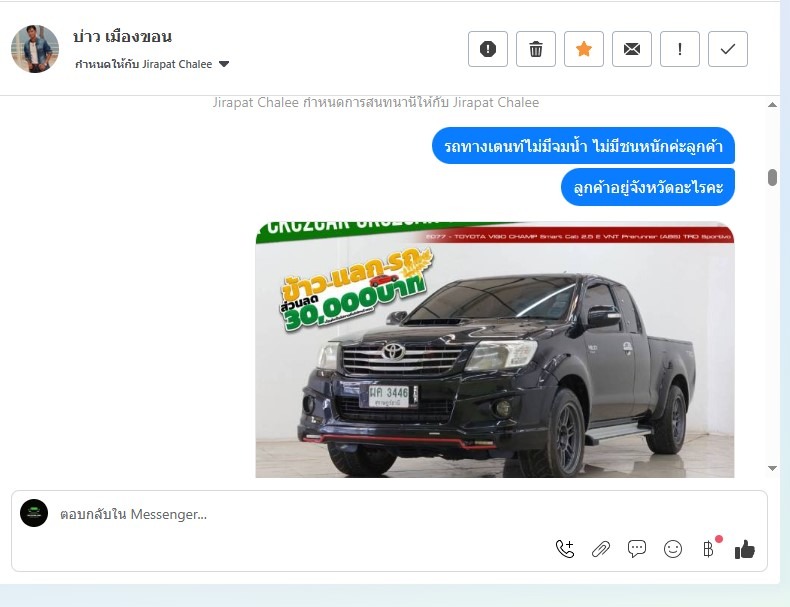790x607 pixels.
Task: Click the chat scrollbar up arrow
Action: (772, 105)
